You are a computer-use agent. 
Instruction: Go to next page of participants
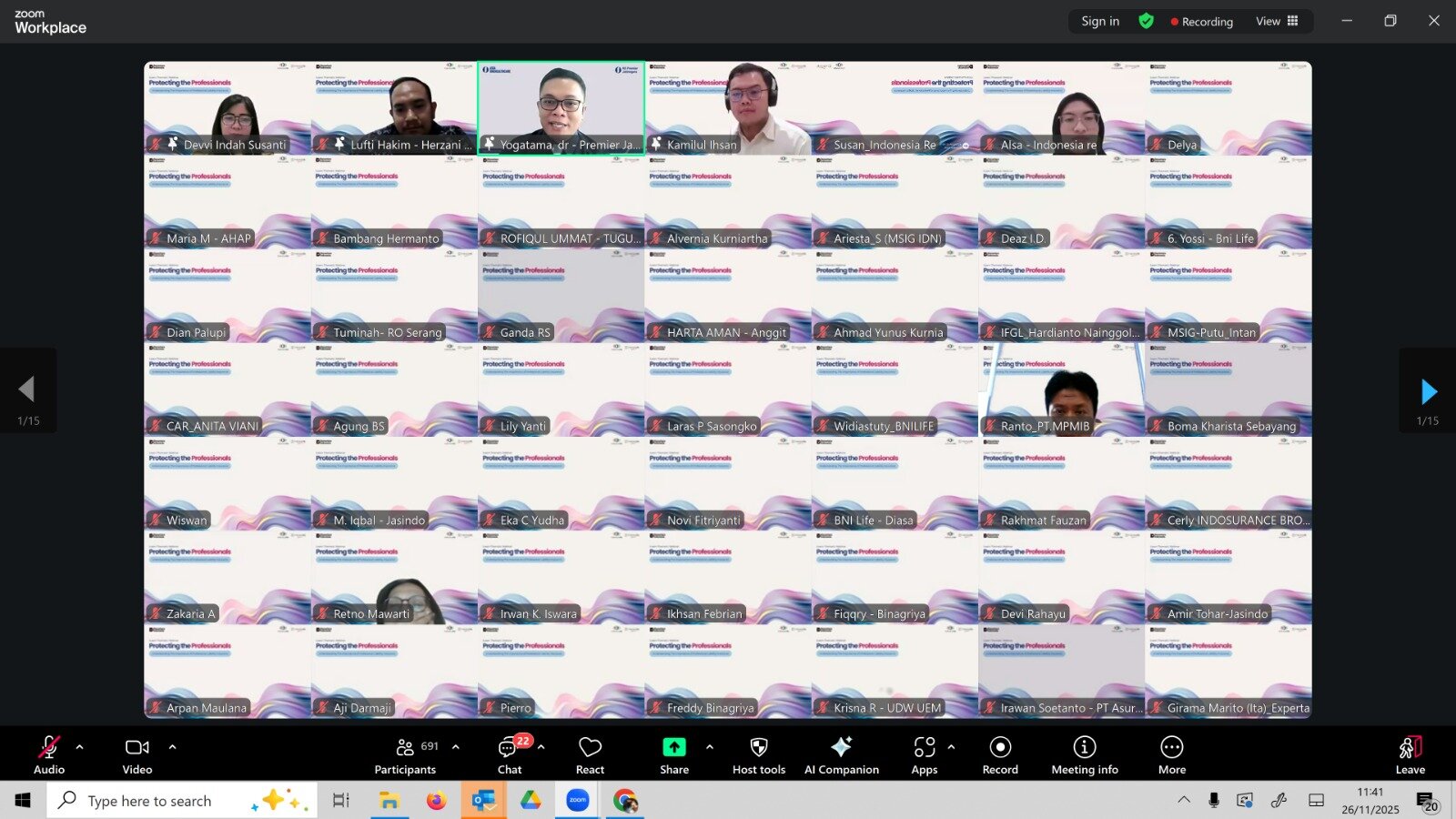(1428, 391)
